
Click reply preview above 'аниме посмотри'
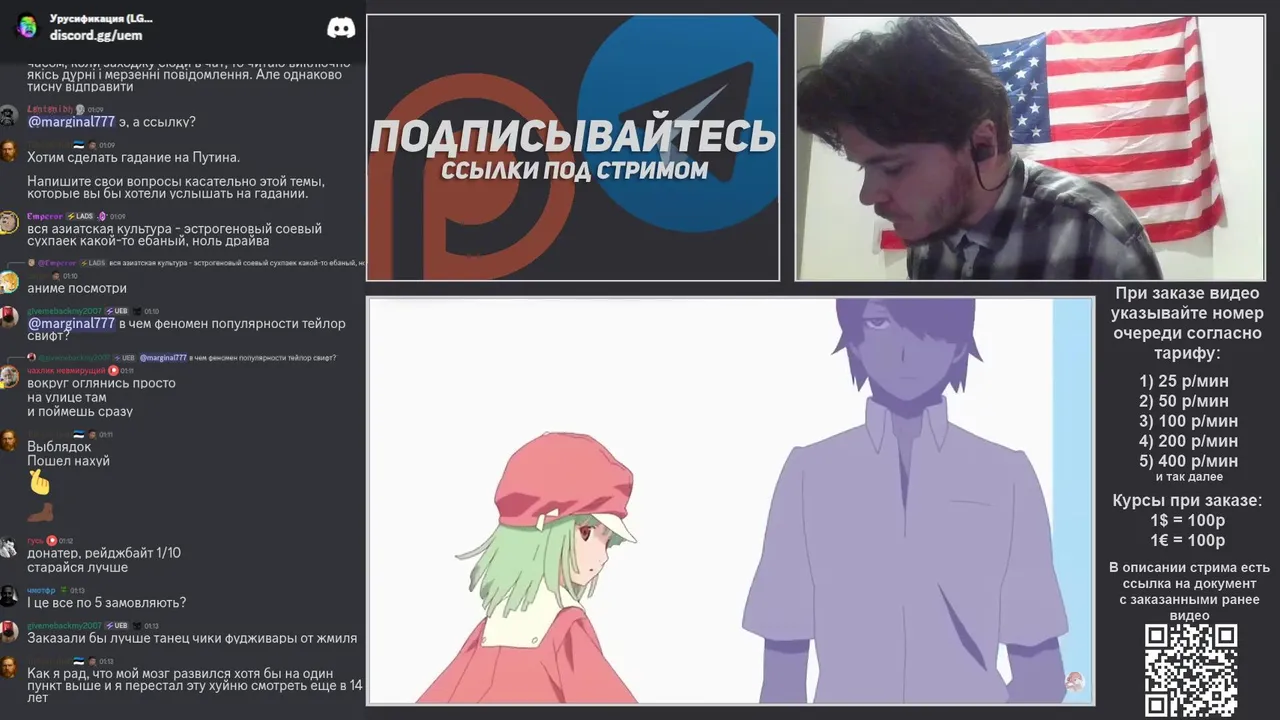point(195,263)
